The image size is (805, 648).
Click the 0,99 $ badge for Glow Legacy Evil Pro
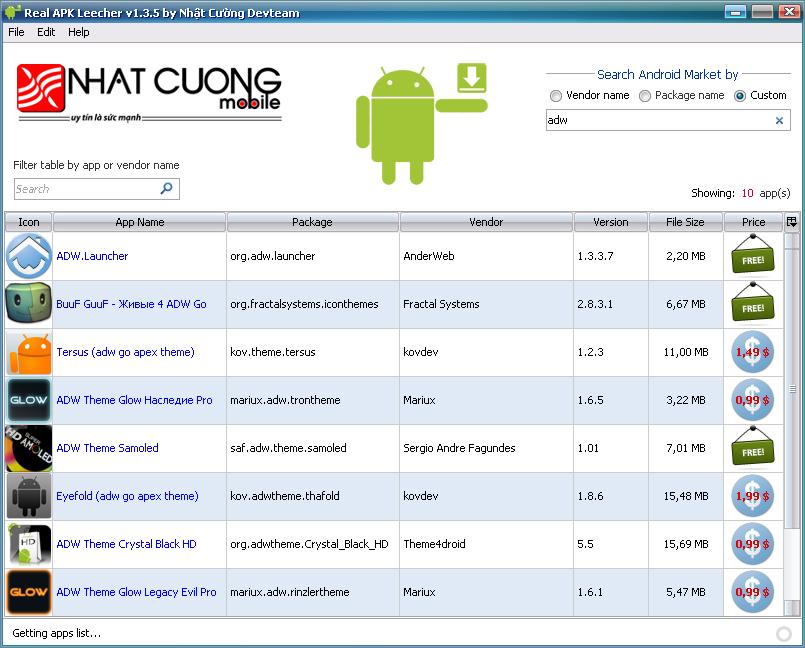point(753,592)
